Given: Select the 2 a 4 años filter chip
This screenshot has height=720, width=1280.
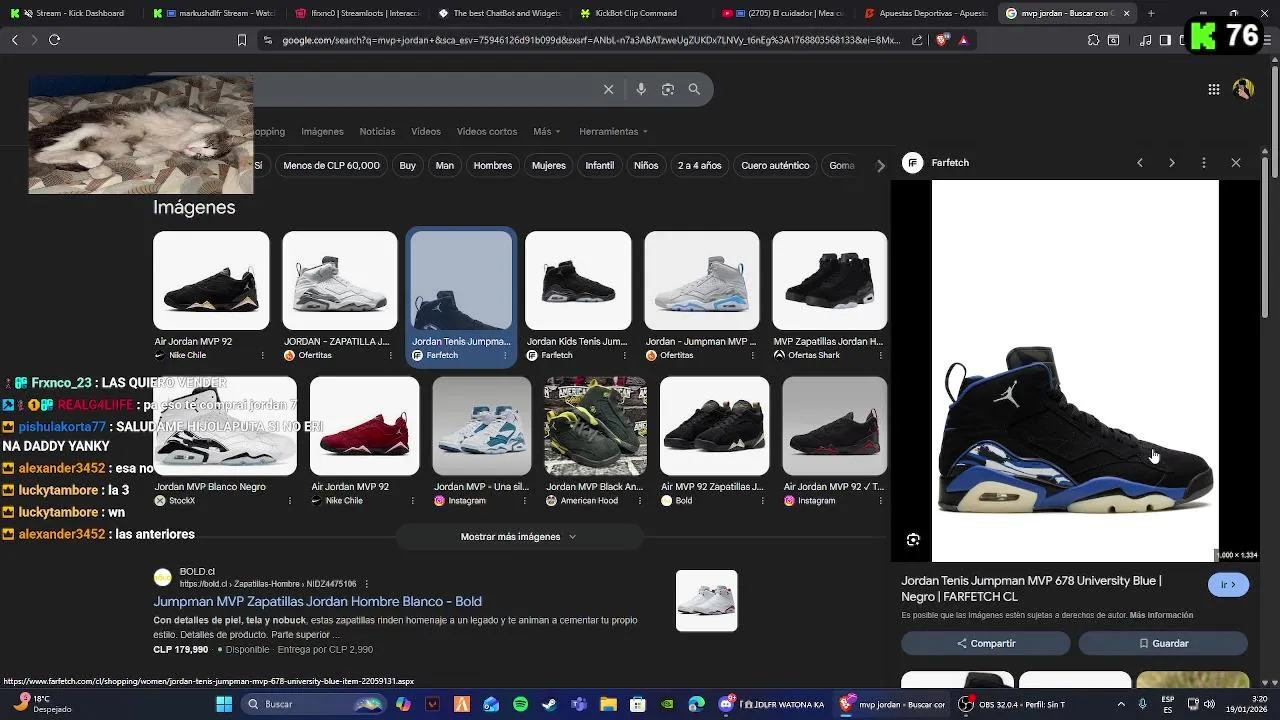Looking at the screenshot, I should (699, 166).
